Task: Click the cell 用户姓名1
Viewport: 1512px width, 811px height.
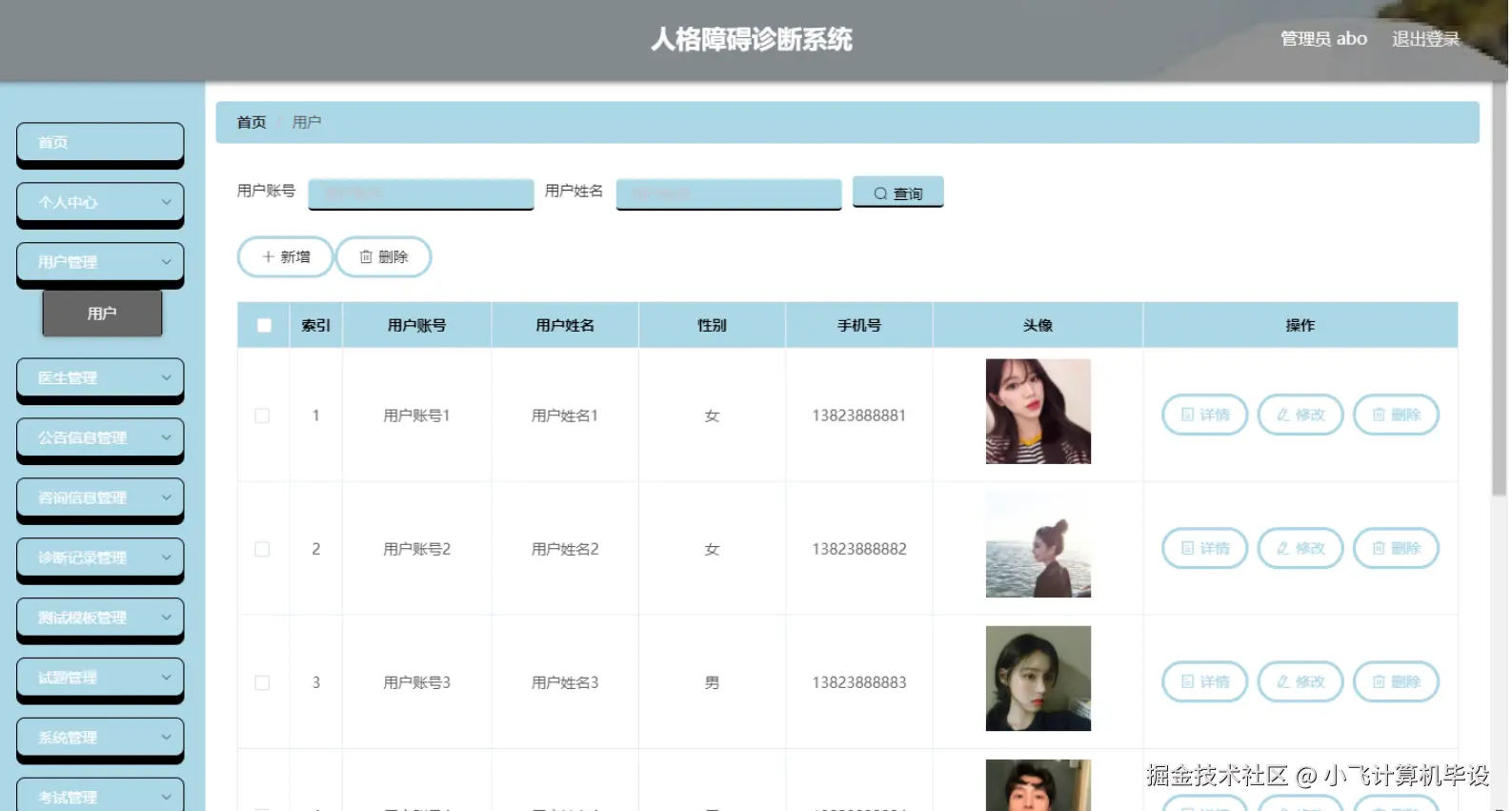Action: tap(565, 416)
